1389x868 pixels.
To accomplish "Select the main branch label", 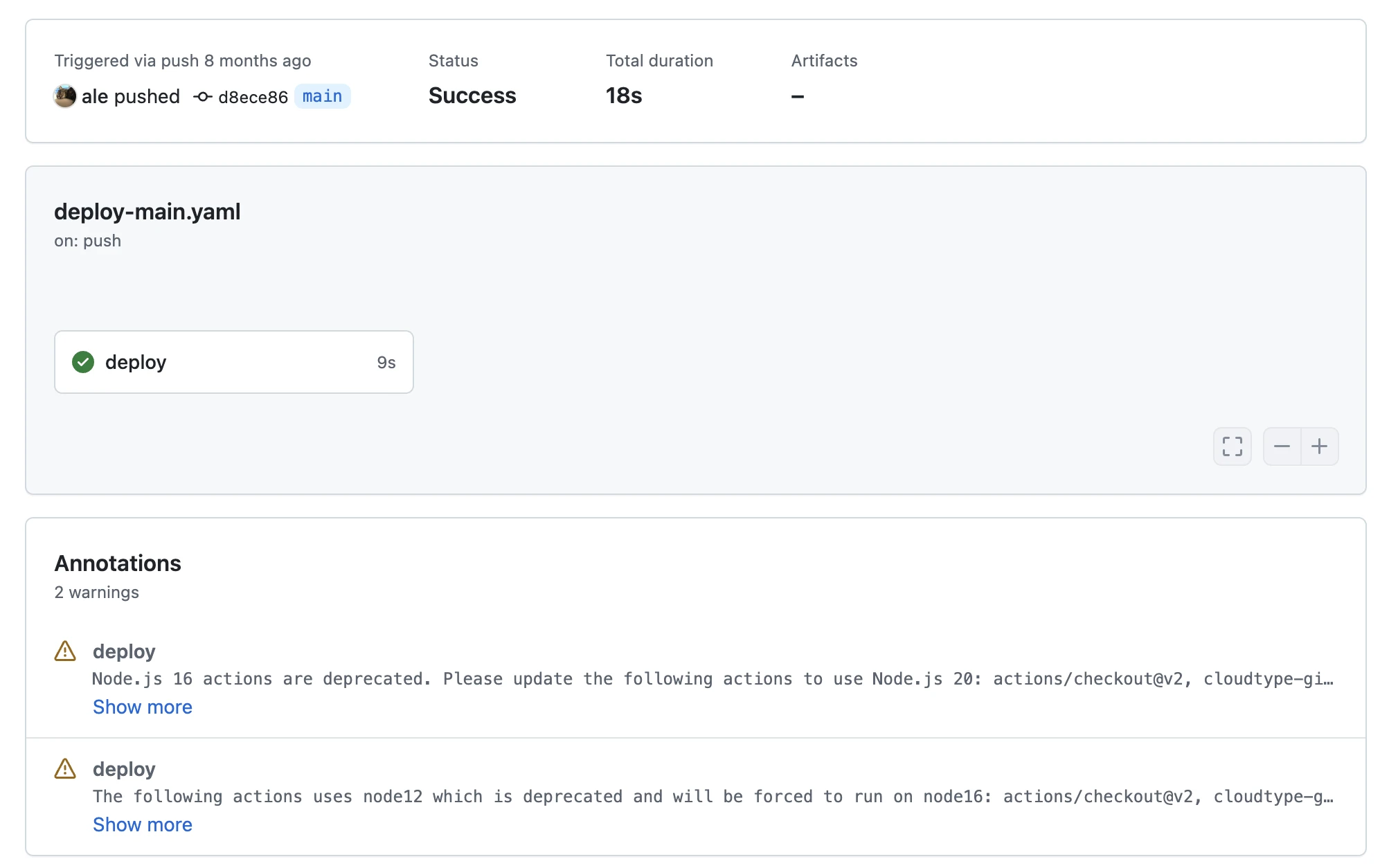I will pos(322,96).
